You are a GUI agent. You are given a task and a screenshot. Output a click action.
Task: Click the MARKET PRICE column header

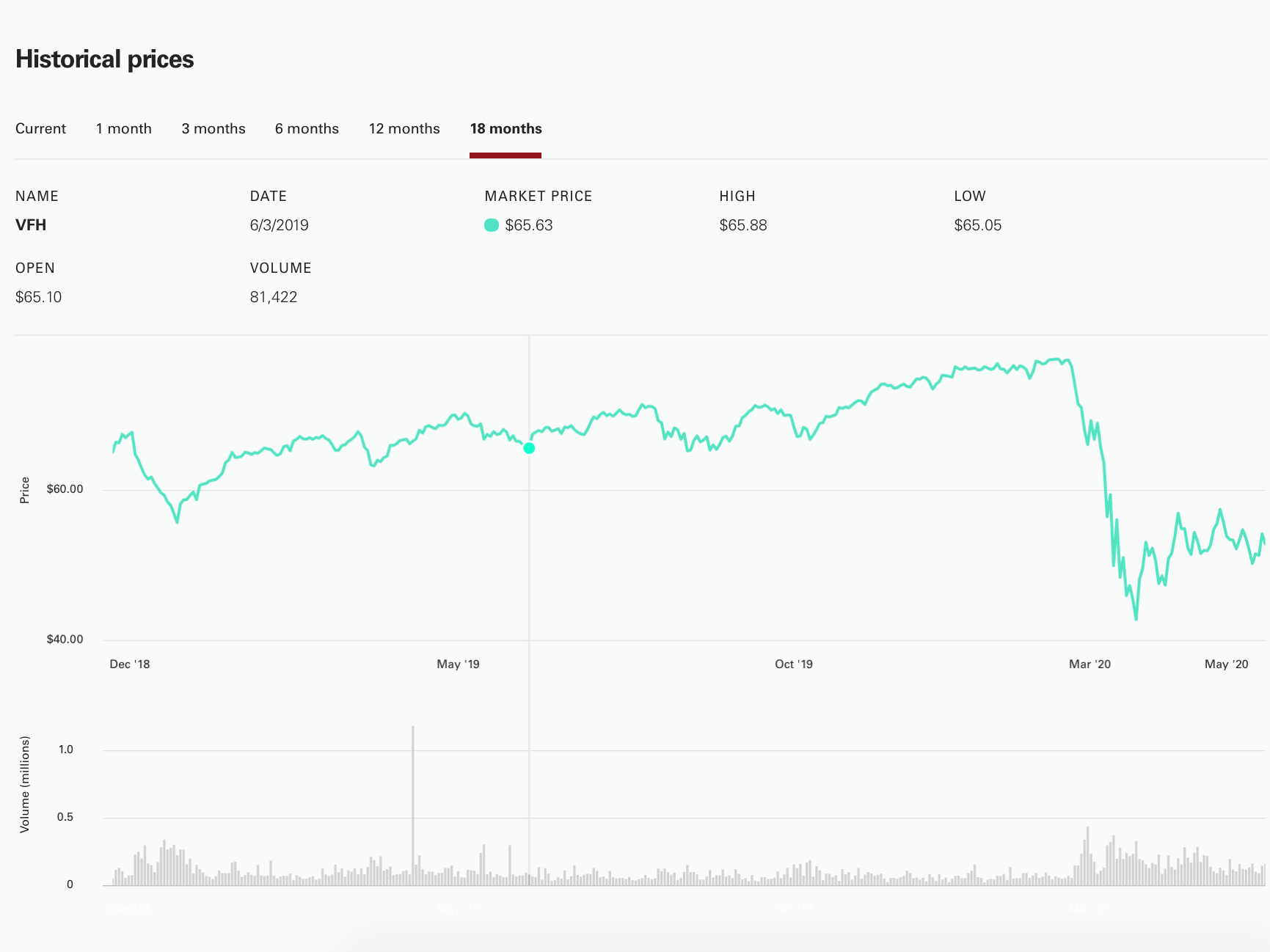(538, 196)
